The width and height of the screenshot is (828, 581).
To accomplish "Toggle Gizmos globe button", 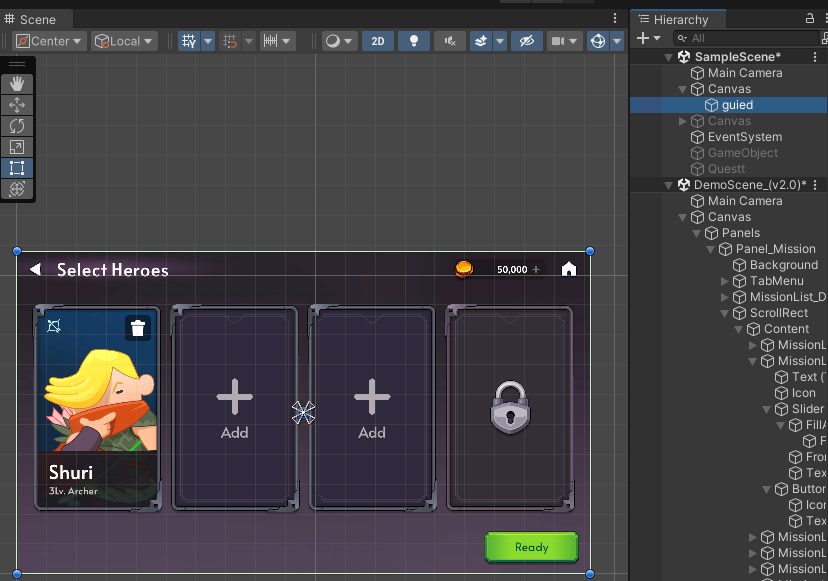I will [x=598, y=41].
